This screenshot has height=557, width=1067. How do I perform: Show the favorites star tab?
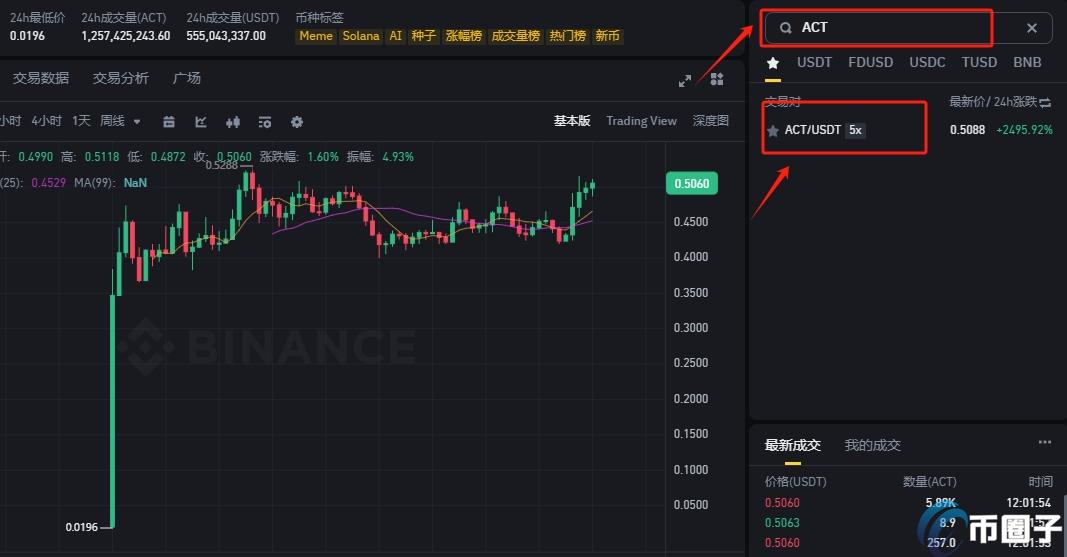772,62
